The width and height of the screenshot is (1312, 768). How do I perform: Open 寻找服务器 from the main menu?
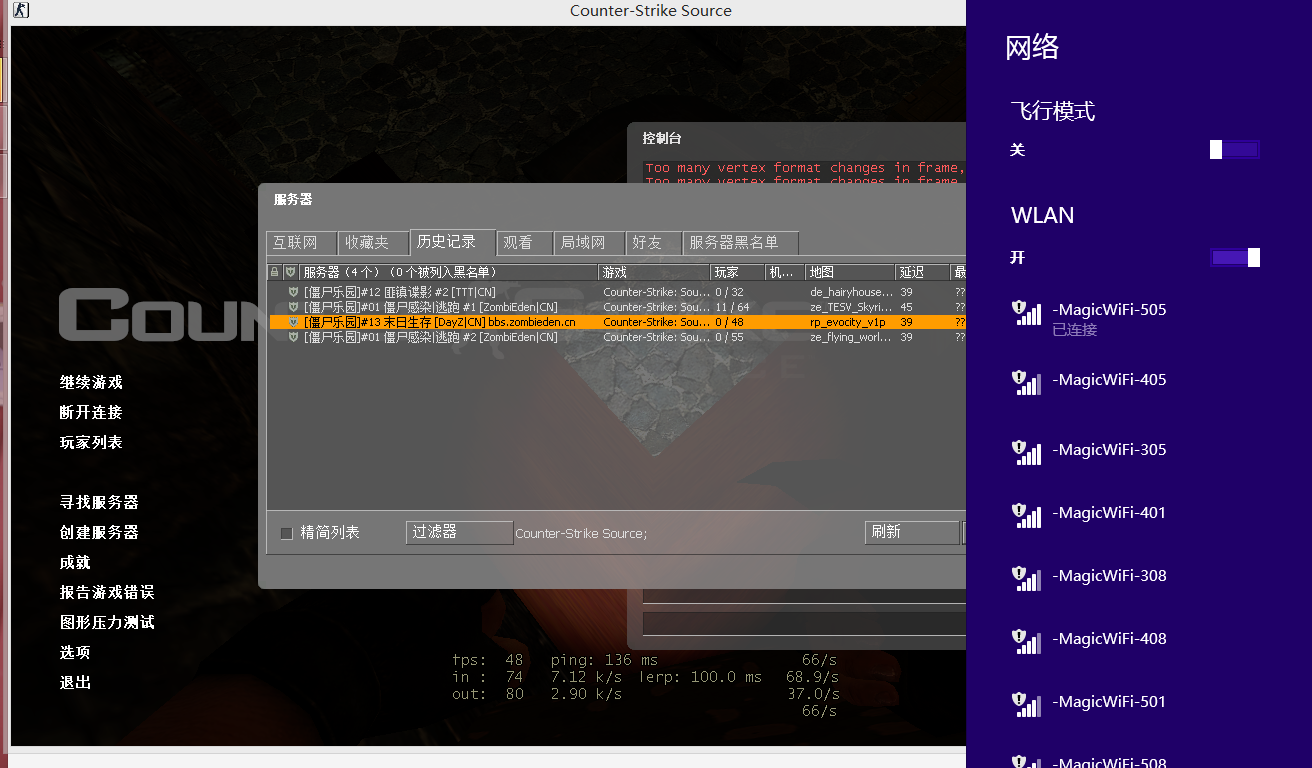(x=99, y=503)
